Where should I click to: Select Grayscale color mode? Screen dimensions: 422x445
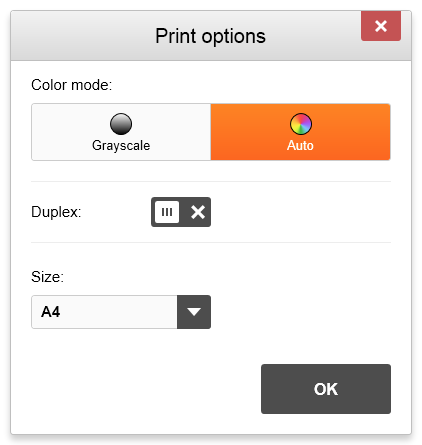pyautogui.click(x=121, y=132)
